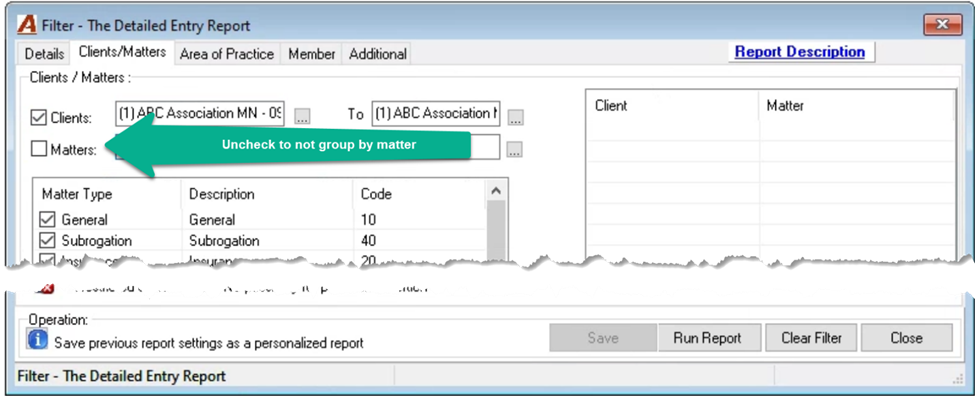This screenshot has width=975, height=396.
Task: Click the app logo in the title bar
Action: pos(27,25)
